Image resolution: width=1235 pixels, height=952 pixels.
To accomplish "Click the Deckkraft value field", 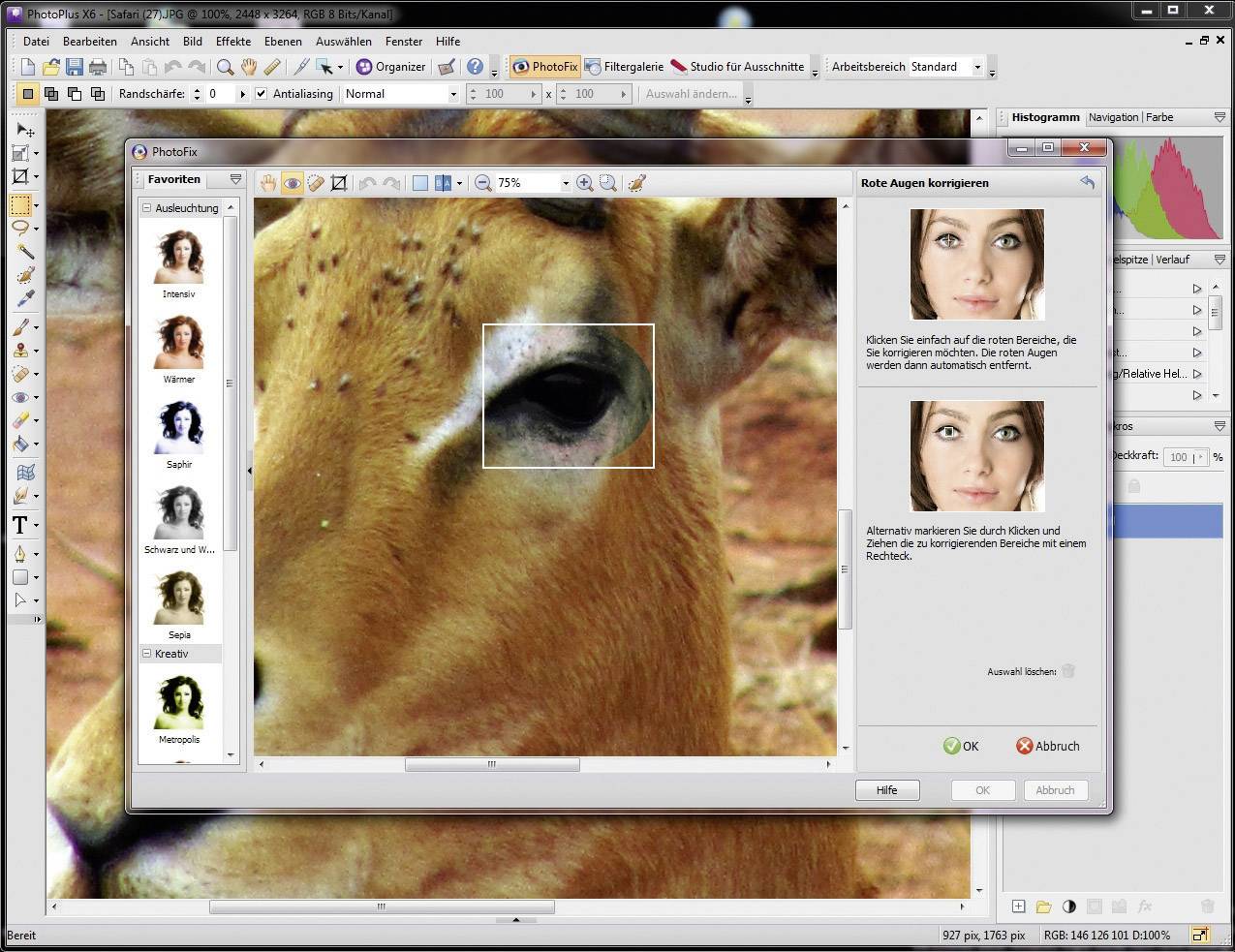I will pyautogui.click(x=1179, y=457).
